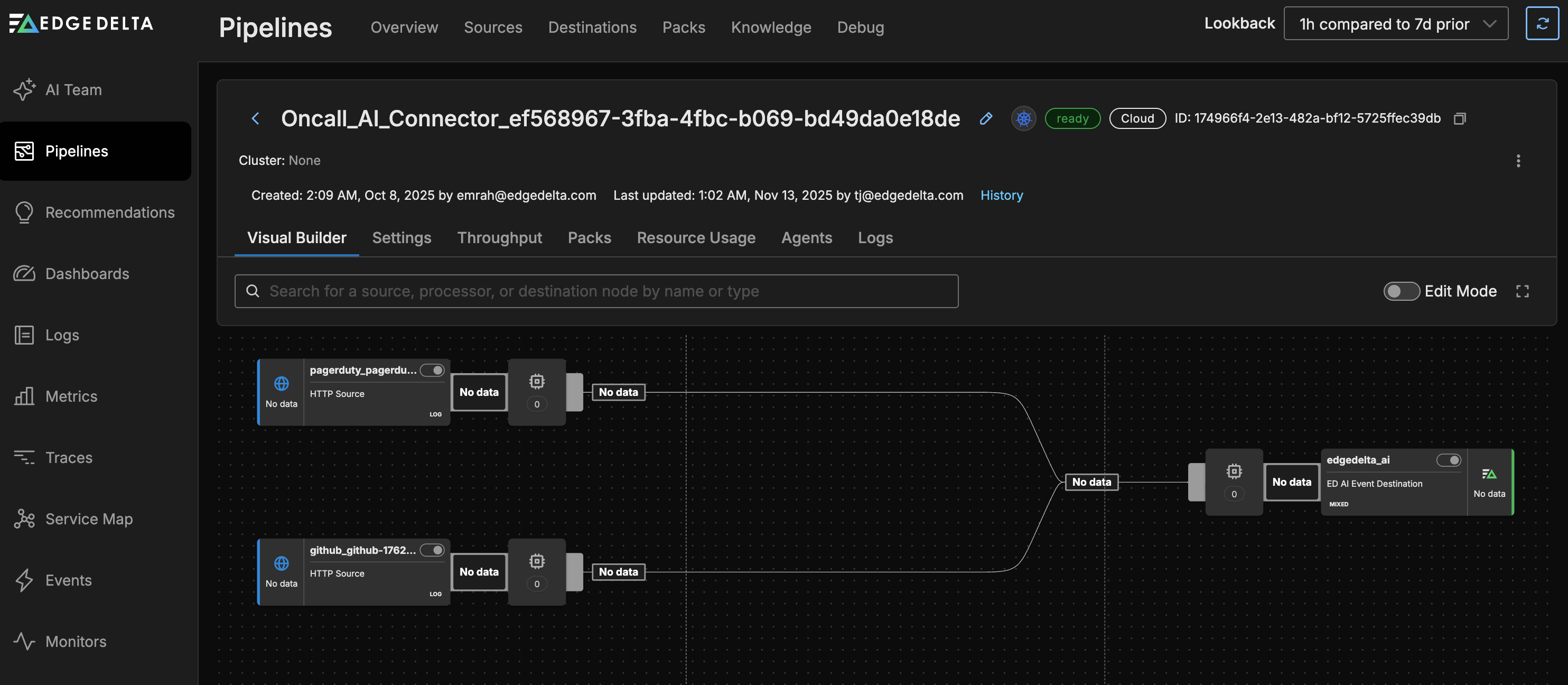Copy the pipeline ID via copy icon

coord(1460,118)
